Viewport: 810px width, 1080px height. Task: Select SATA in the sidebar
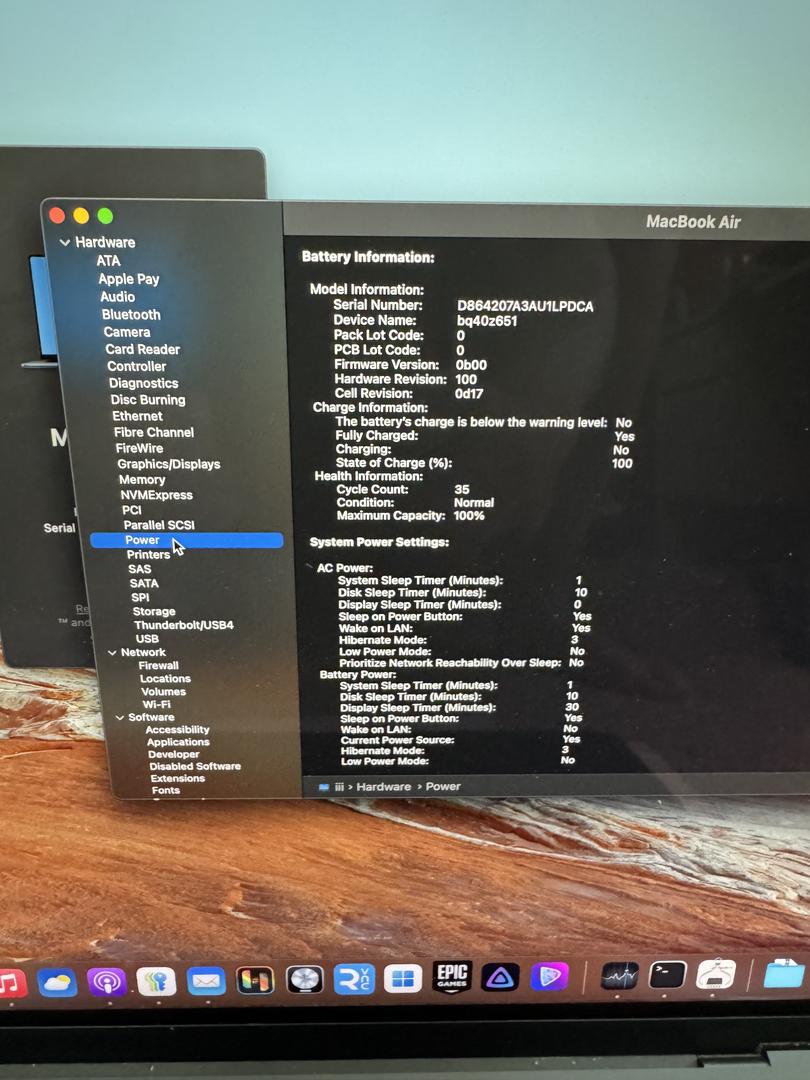point(144,583)
